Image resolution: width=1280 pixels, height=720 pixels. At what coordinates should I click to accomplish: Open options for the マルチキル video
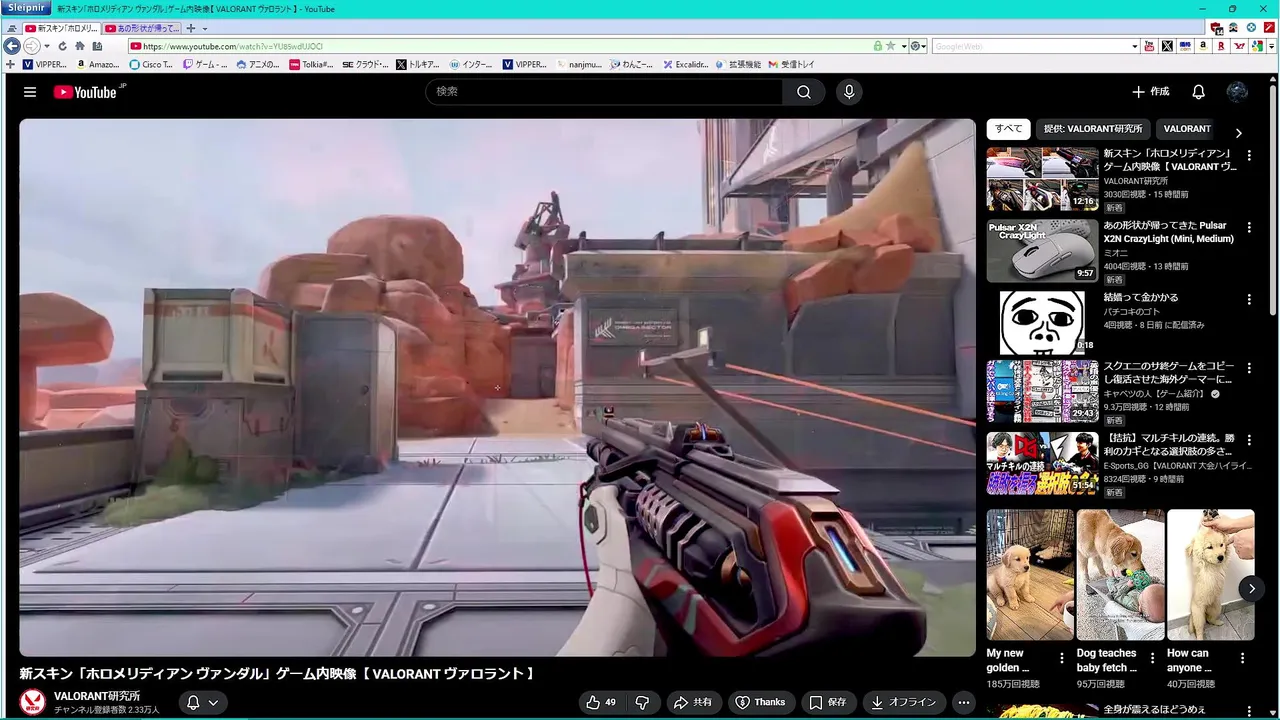(x=1249, y=440)
